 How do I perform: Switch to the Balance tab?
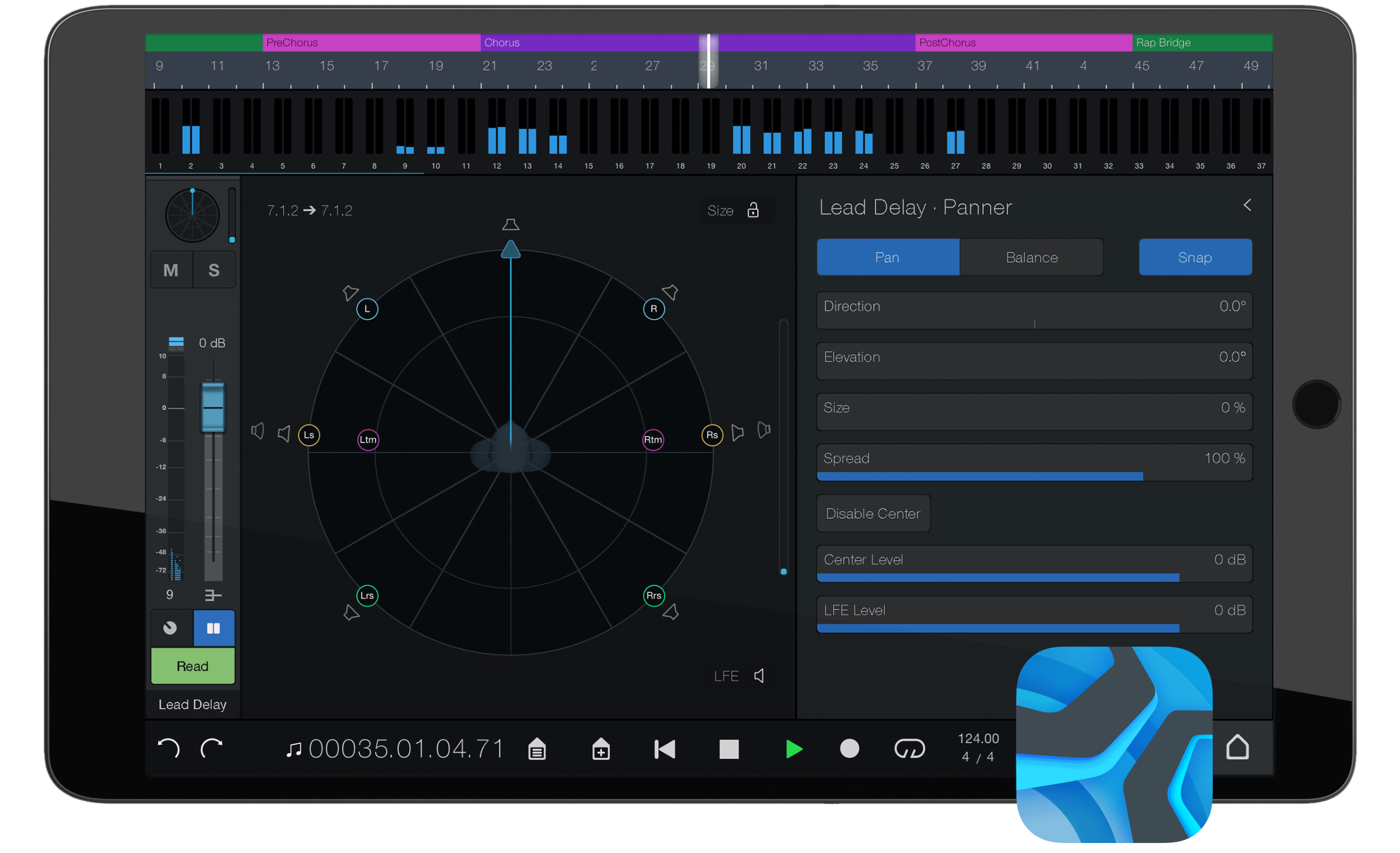pyautogui.click(x=1031, y=257)
